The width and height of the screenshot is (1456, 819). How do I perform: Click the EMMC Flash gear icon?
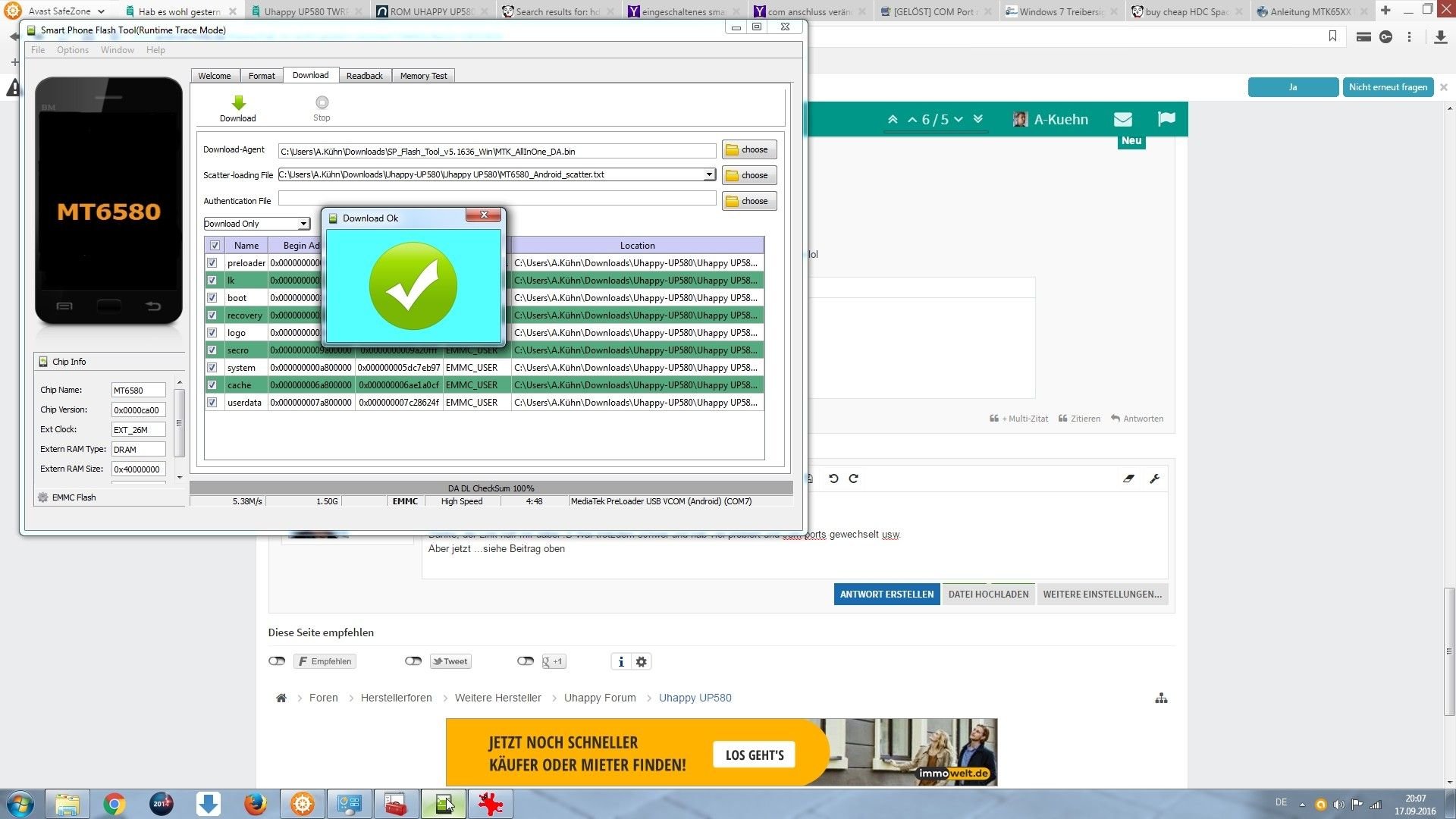[43, 497]
